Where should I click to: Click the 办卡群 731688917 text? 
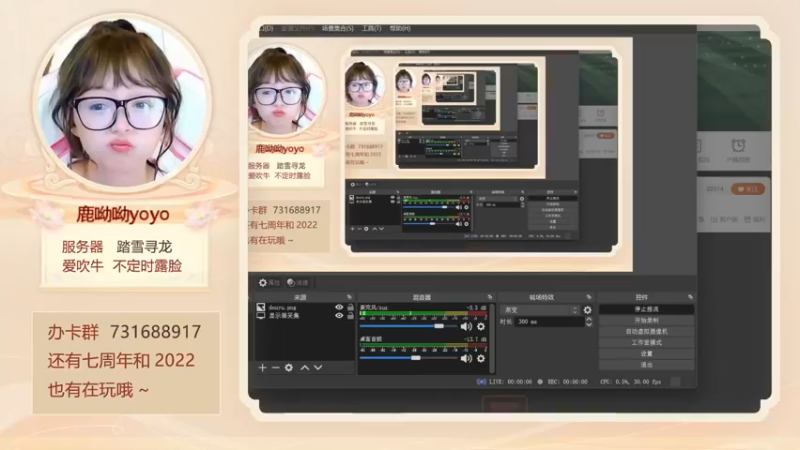coord(124,332)
